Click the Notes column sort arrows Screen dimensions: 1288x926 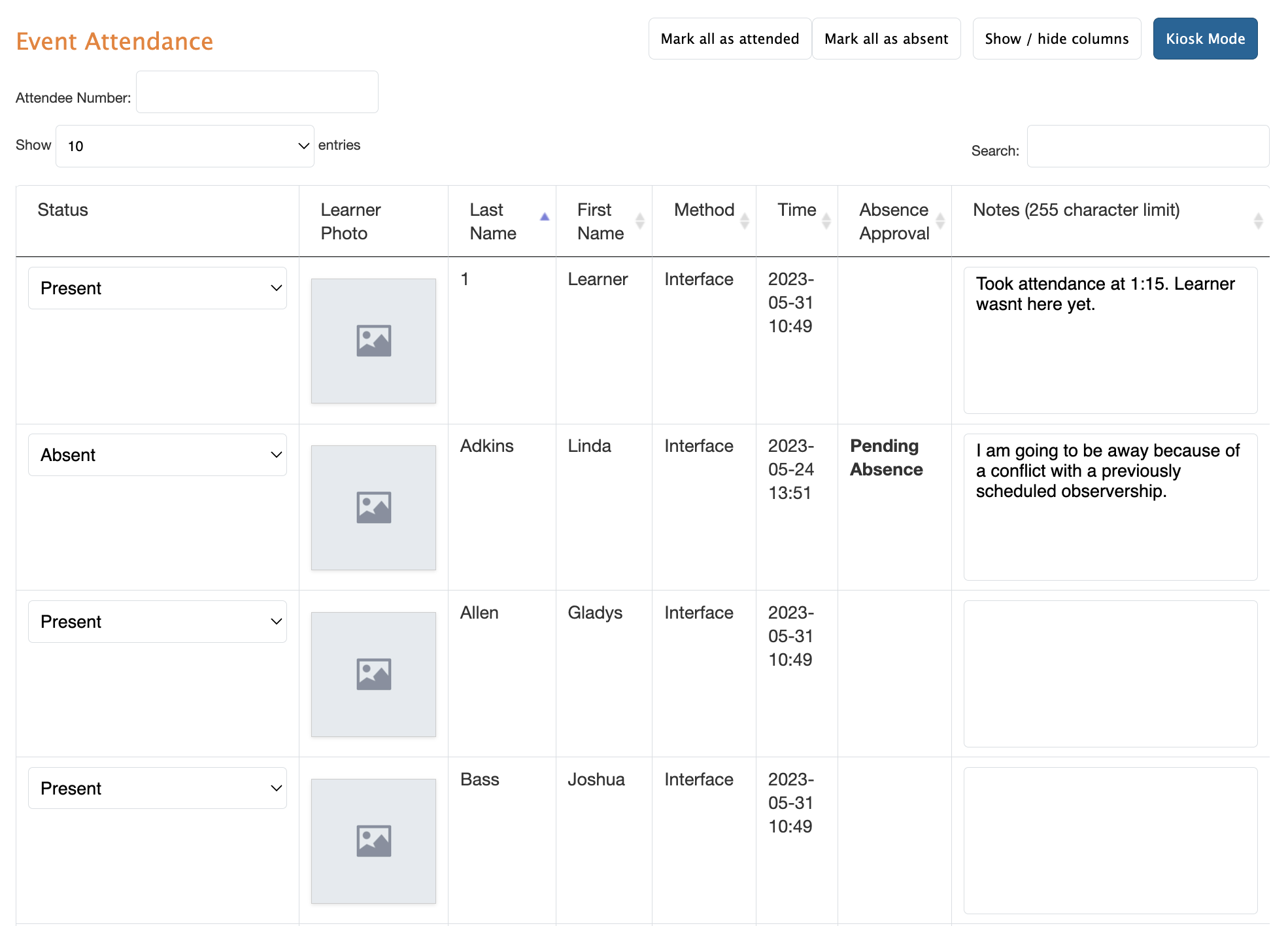[1257, 222]
